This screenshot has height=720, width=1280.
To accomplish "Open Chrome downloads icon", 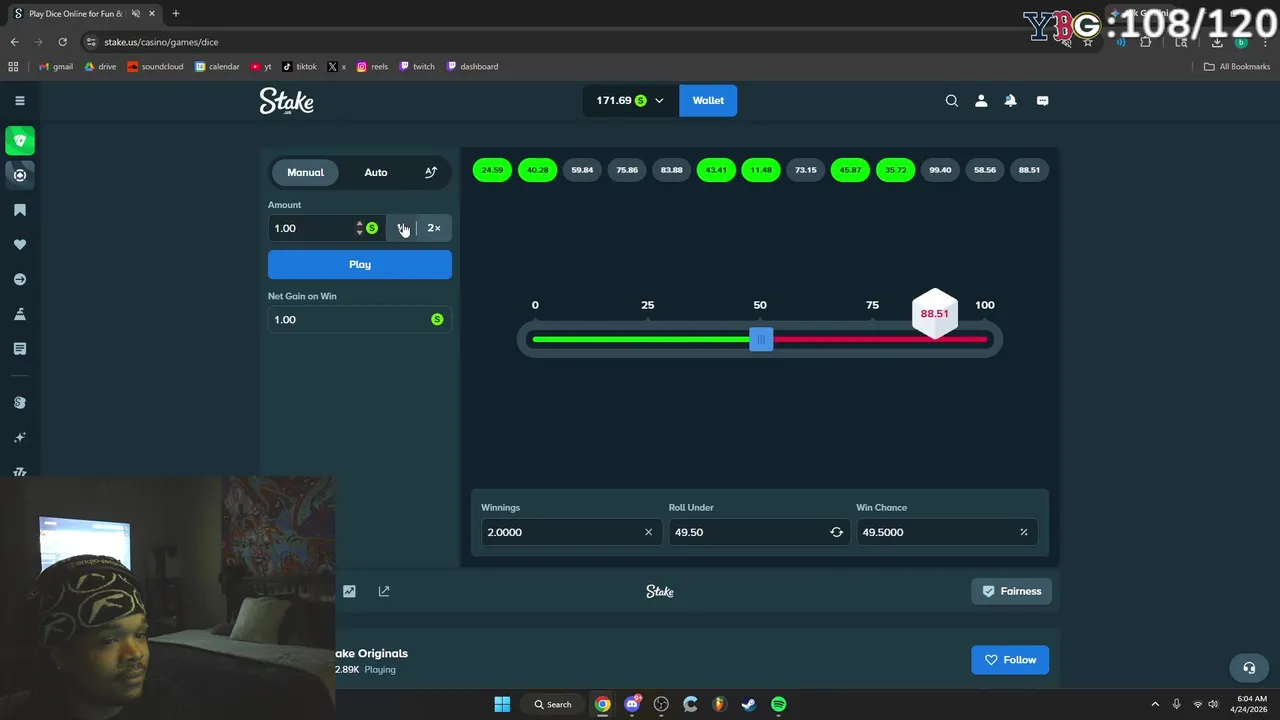I will (1217, 42).
